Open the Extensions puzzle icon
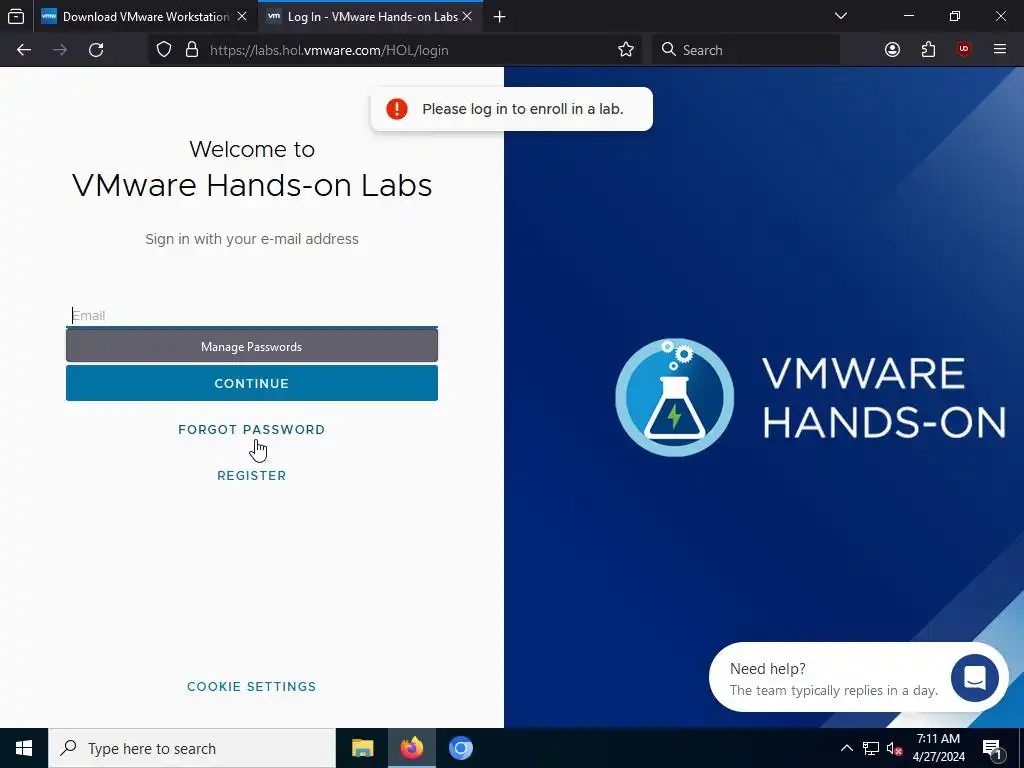This screenshot has height=768, width=1024. click(928, 50)
